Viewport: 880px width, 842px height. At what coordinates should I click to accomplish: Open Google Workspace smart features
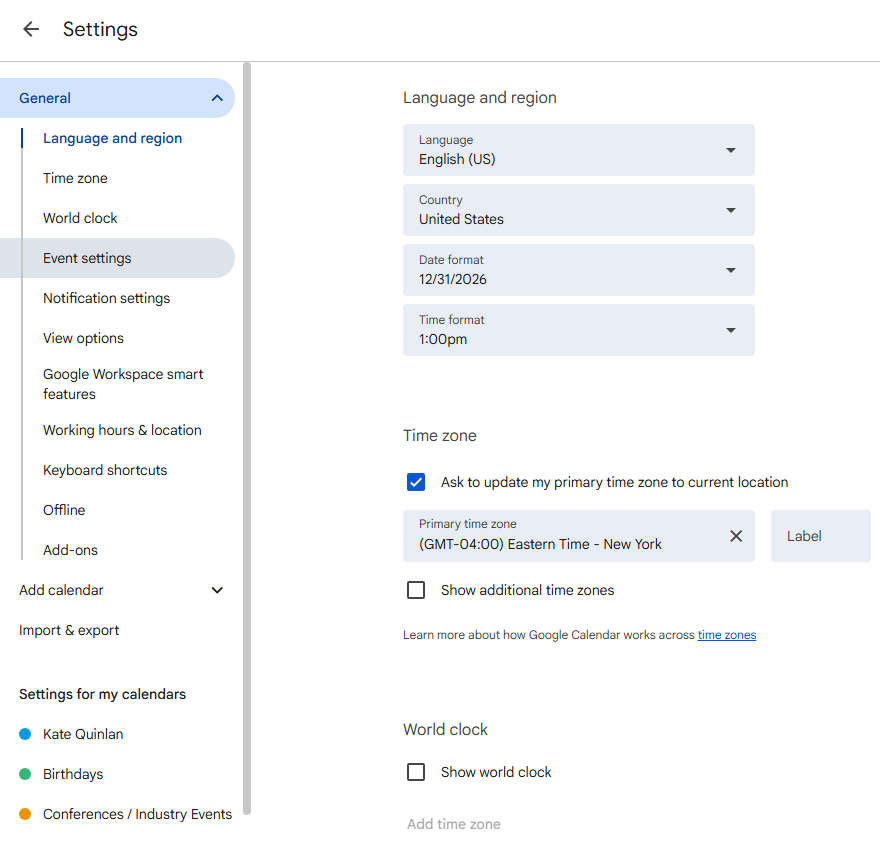click(123, 384)
